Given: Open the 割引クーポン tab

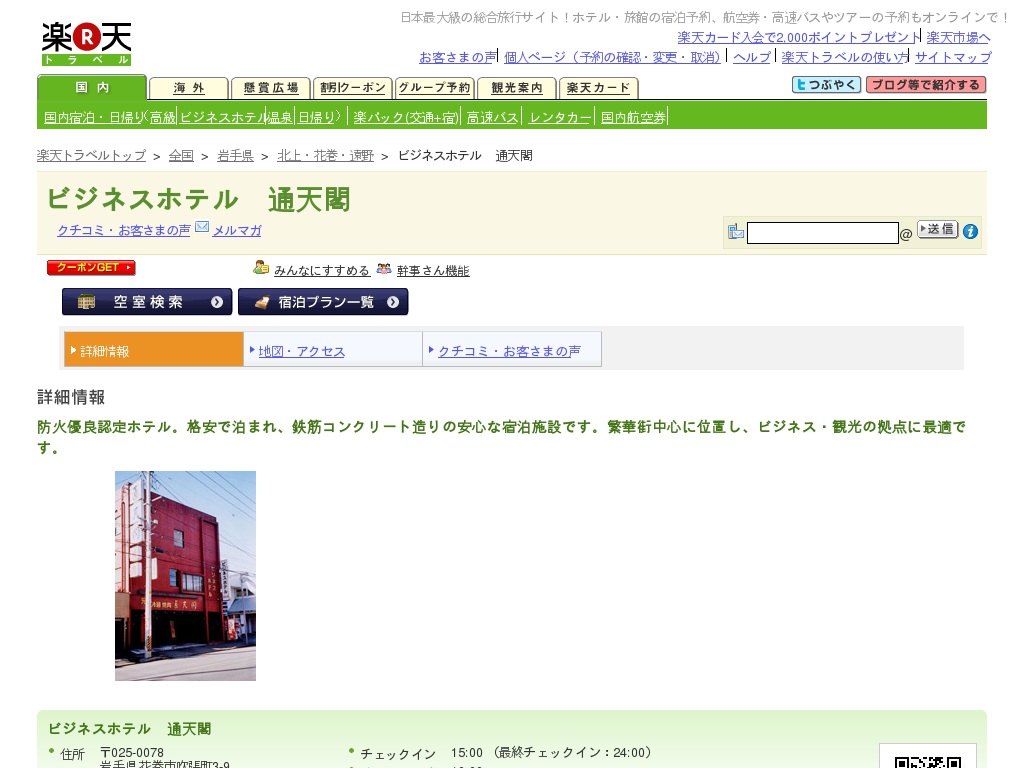Looking at the screenshot, I should (353, 88).
